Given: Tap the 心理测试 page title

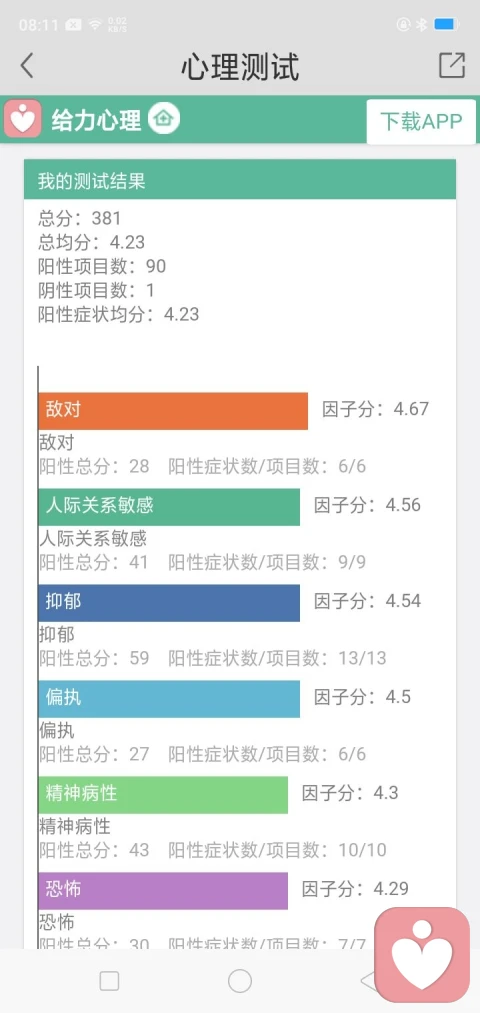Looking at the screenshot, I should (x=240, y=67).
